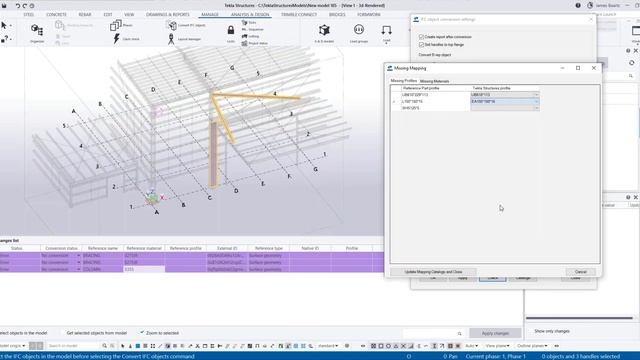Viewport: 640px width, 360px height.
Task: Click the search icon beside Apply changes
Action: tap(460, 333)
